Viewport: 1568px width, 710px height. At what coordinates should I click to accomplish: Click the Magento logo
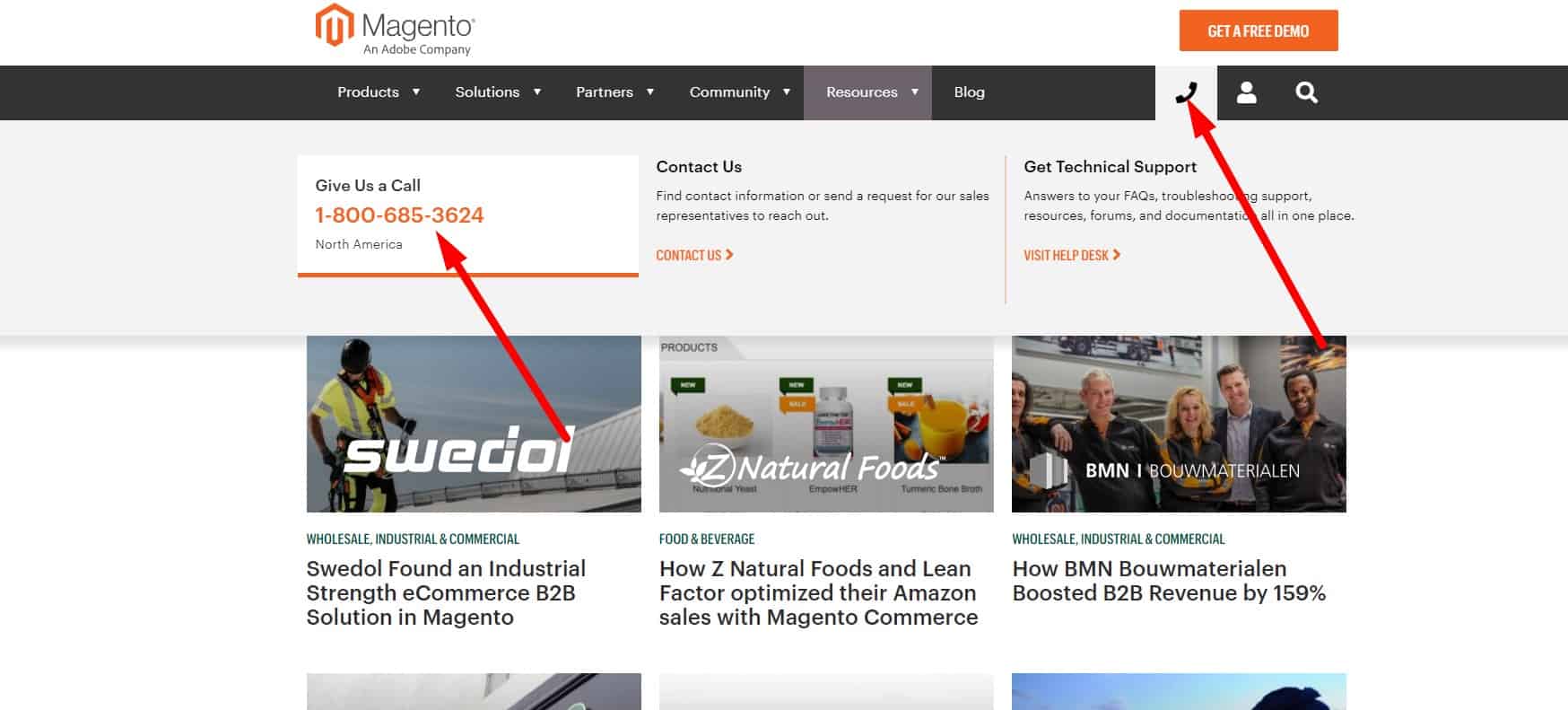pos(396,31)
